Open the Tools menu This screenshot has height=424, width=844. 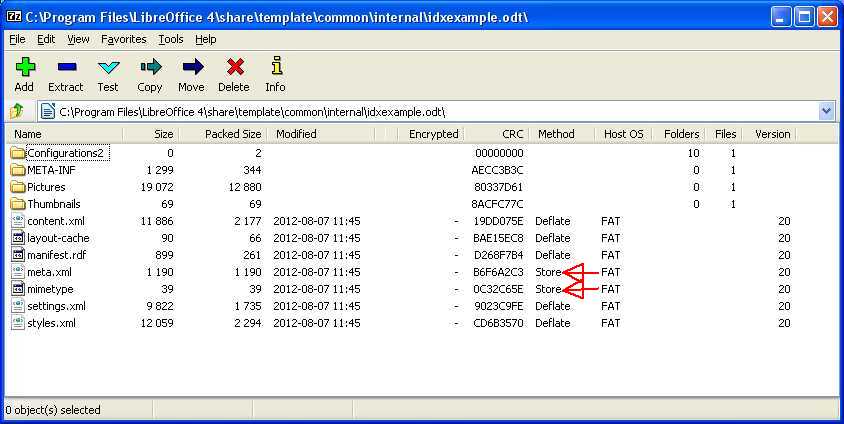point(170,39)
